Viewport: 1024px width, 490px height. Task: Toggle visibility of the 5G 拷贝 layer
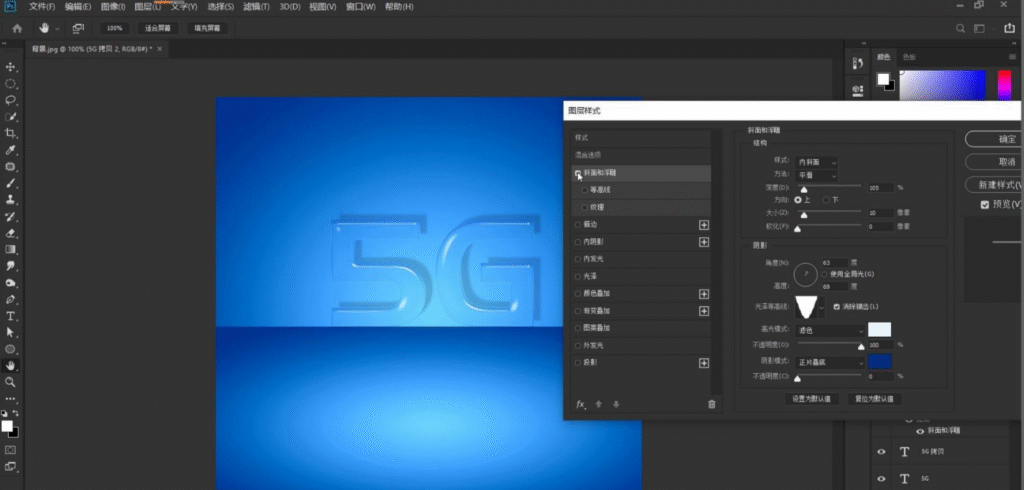[881, 451]
